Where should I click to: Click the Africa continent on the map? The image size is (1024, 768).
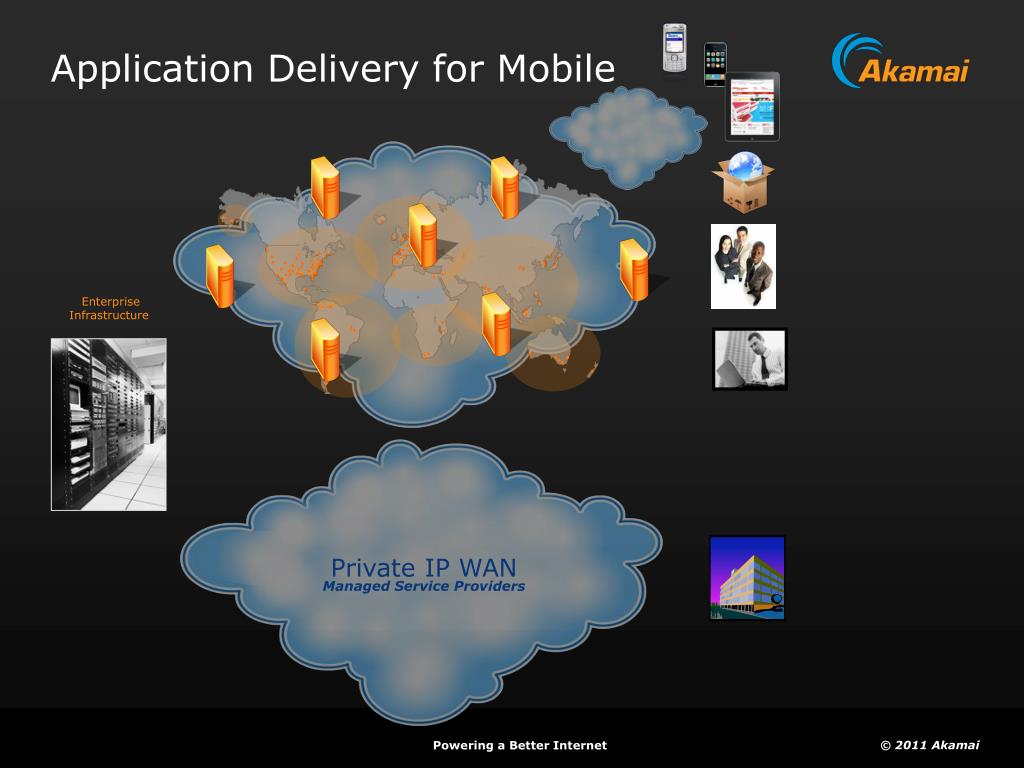[421, 314]
